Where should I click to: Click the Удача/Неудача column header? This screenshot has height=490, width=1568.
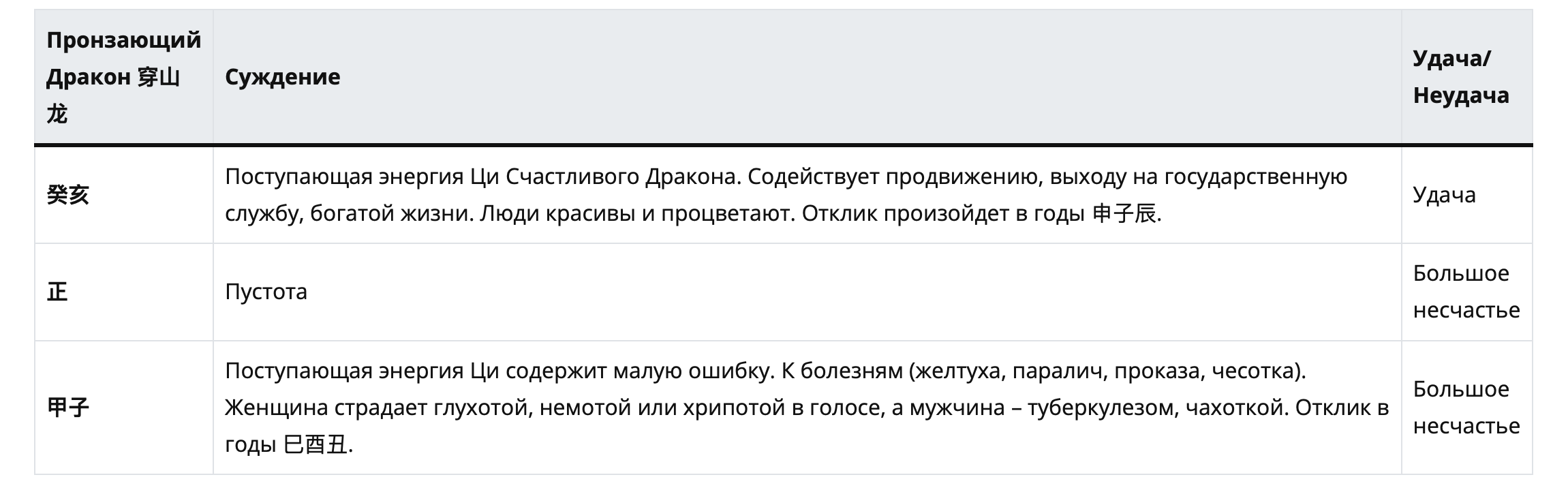(x=1466, y=77)
